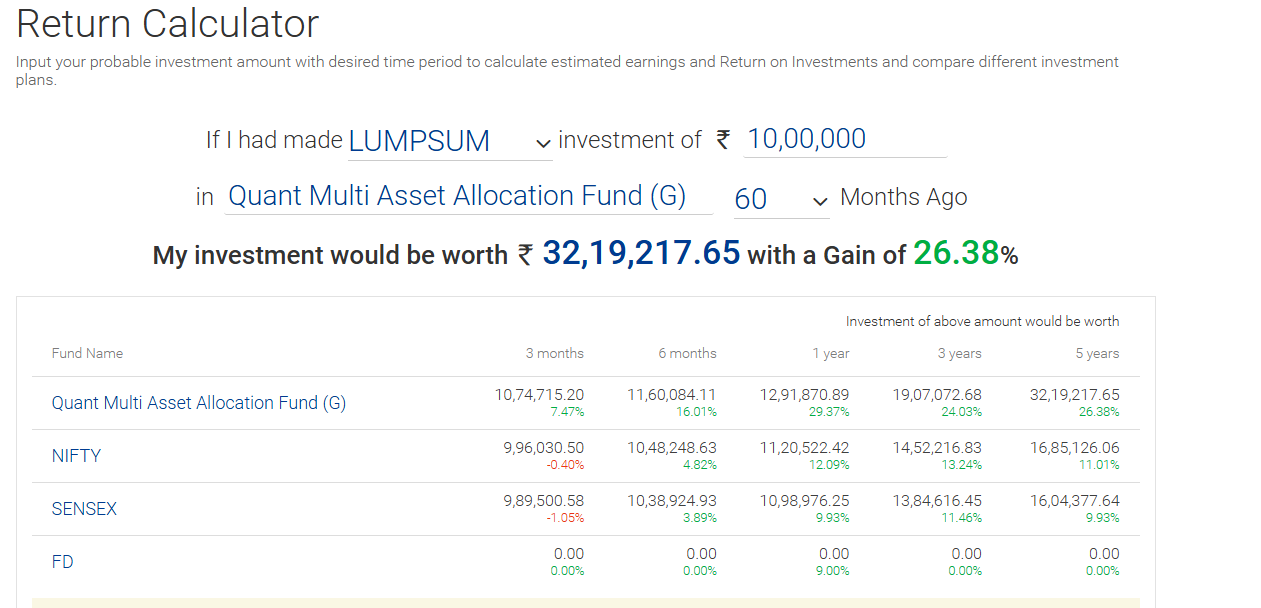This screenshot has height=608, width=1261.
Task: Click Quant fund 3 years value 19,07,072.68
Action: (x=937, y=395)
